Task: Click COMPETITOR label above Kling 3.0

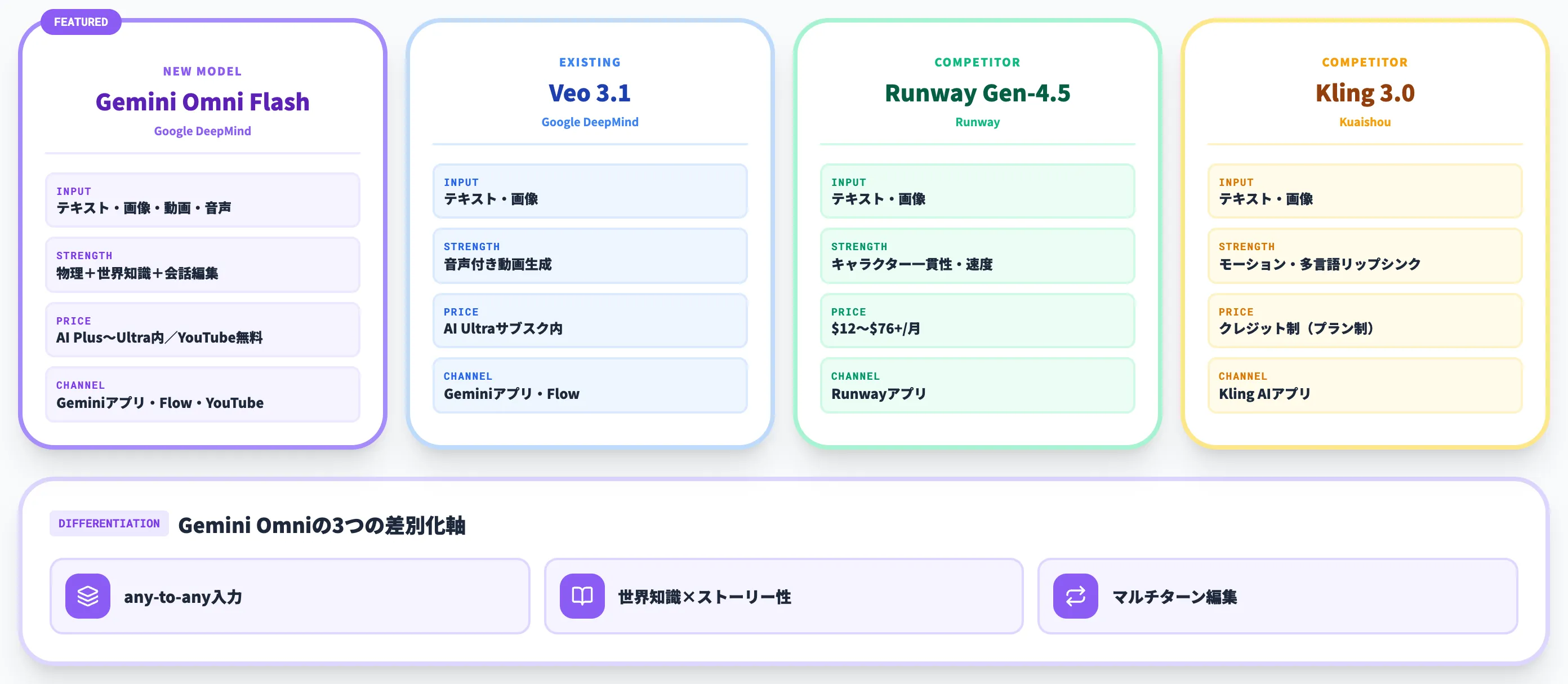Action: (1365, 62)
